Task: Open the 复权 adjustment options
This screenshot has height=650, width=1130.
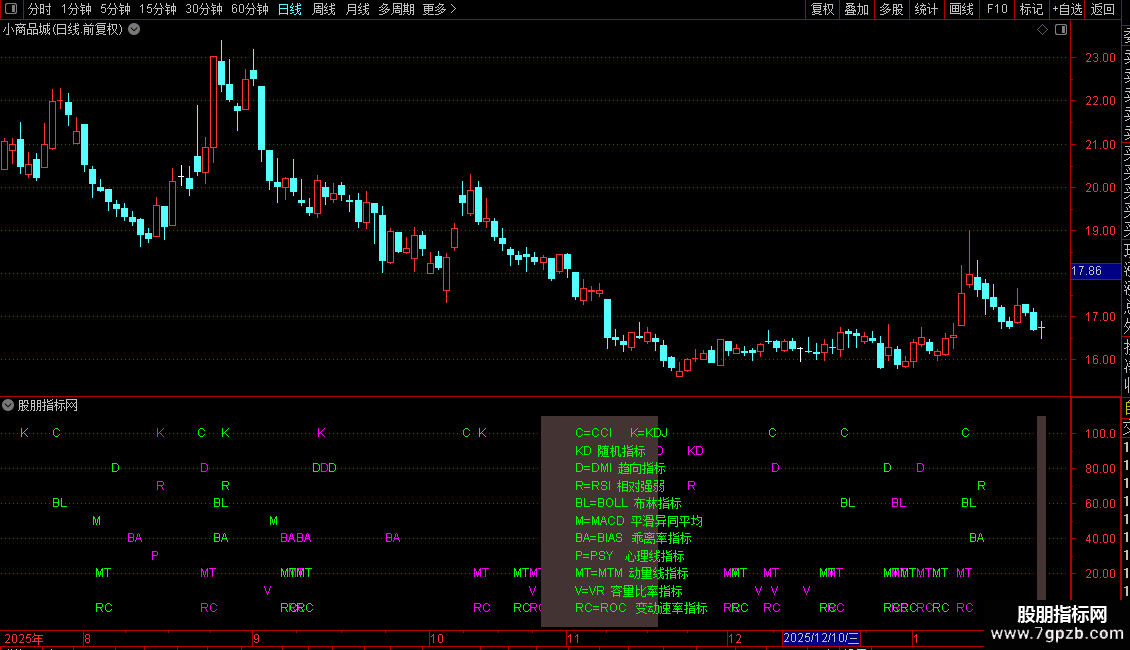Action: [x=822, y=9]
